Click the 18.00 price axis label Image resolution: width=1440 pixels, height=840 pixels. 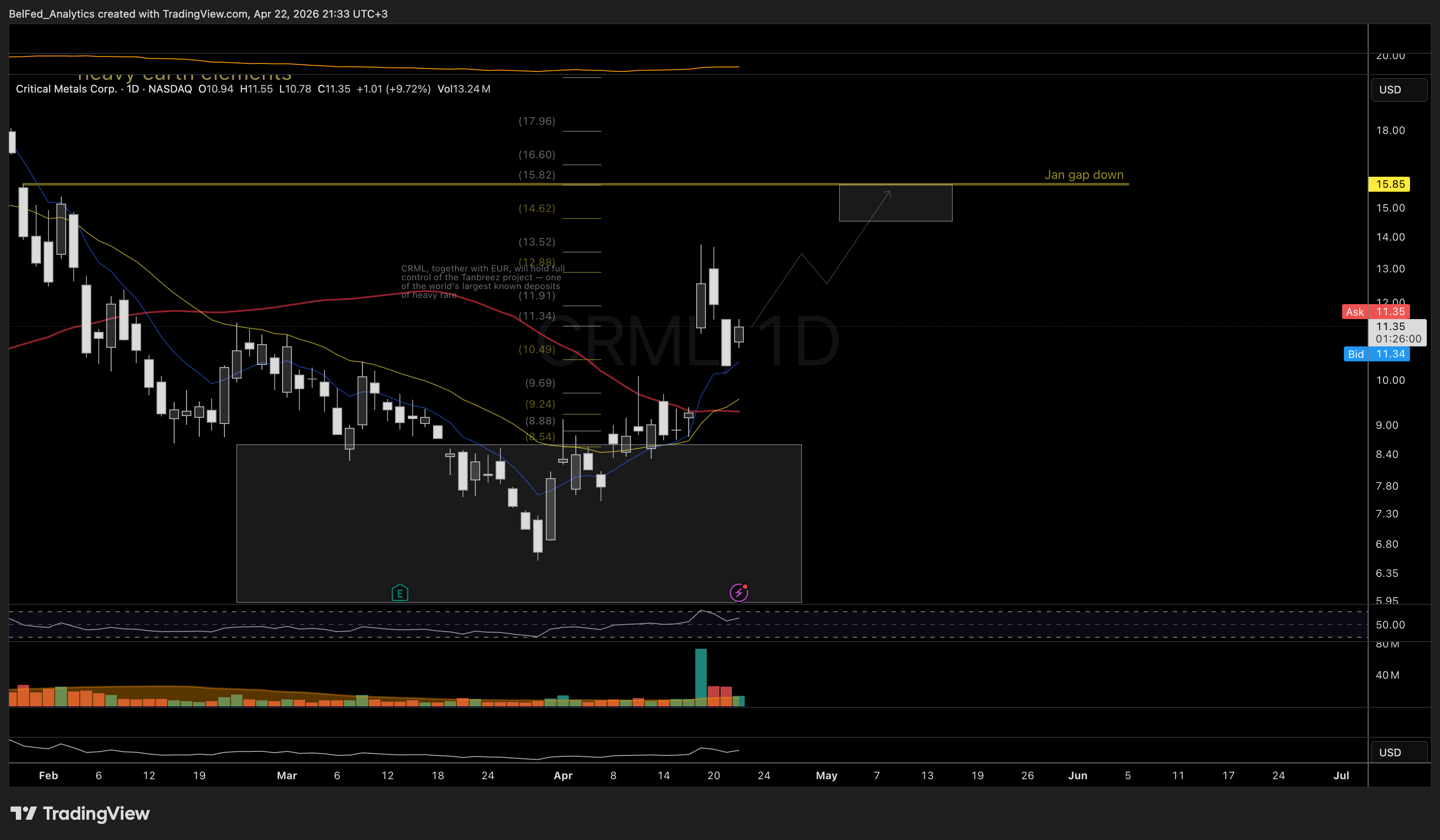(1390, 130)
